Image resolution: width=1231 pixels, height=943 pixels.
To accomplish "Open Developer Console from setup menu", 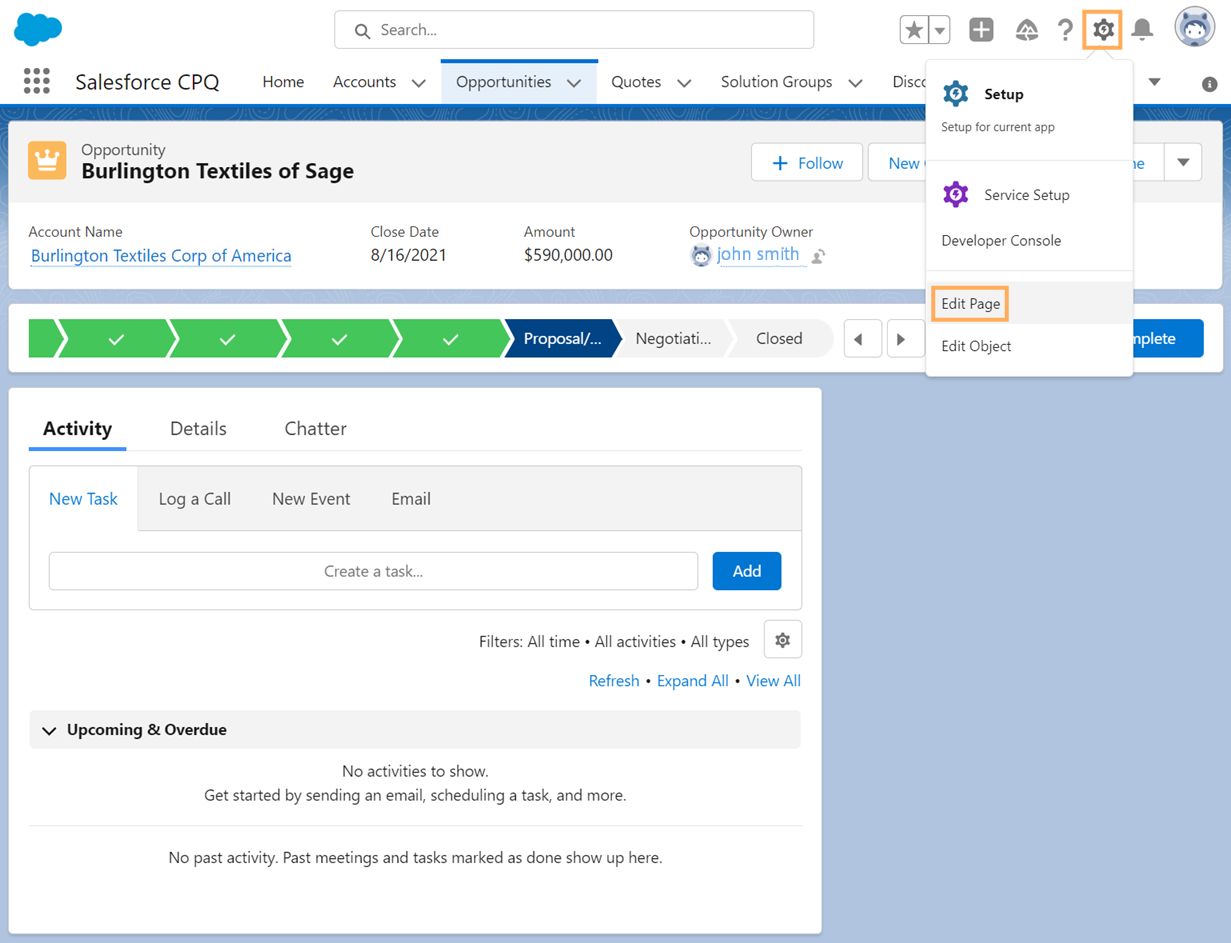I will [x=1029, y=240].
